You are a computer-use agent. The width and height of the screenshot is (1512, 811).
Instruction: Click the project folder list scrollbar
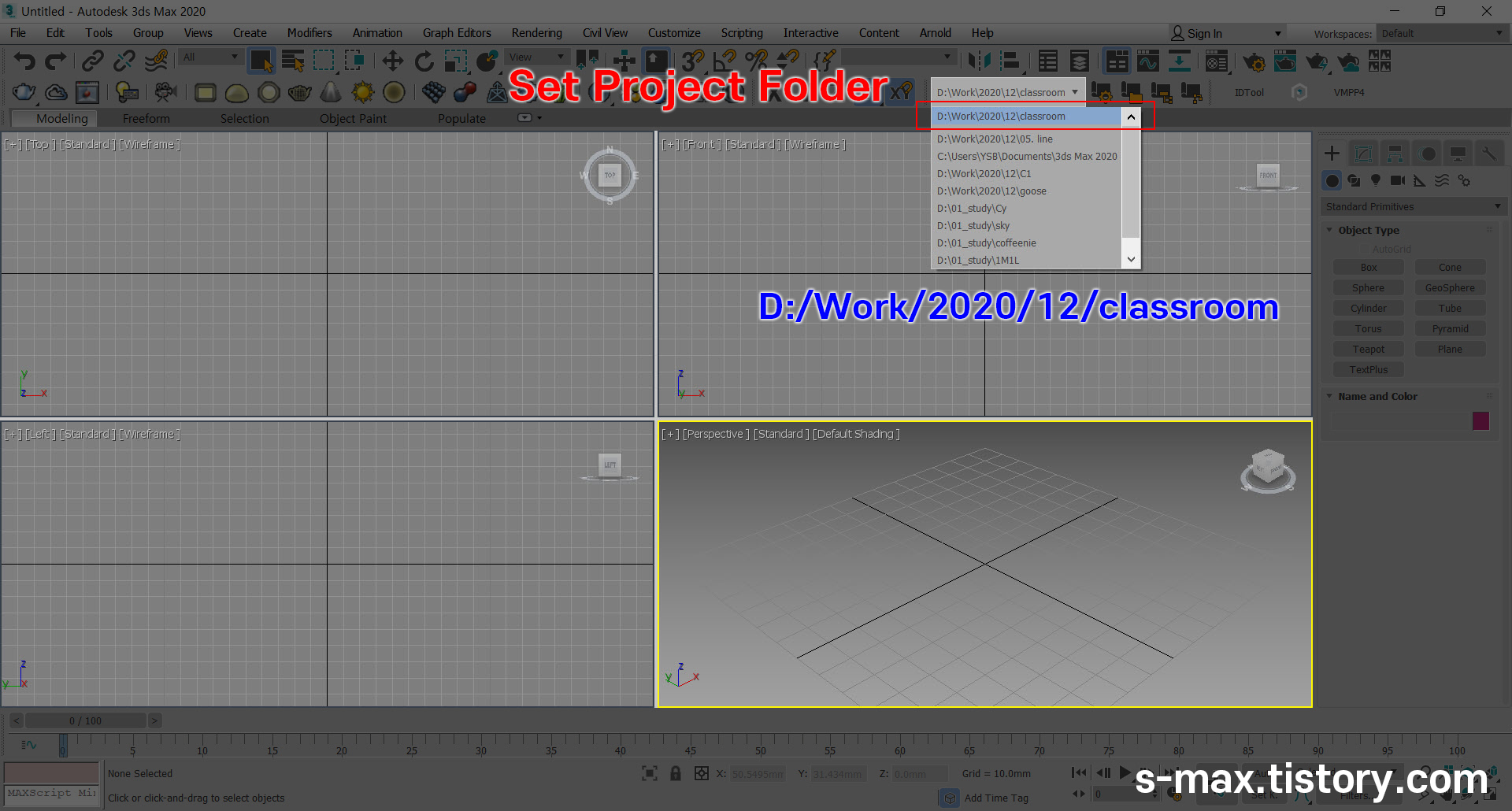pos(1131,188)
